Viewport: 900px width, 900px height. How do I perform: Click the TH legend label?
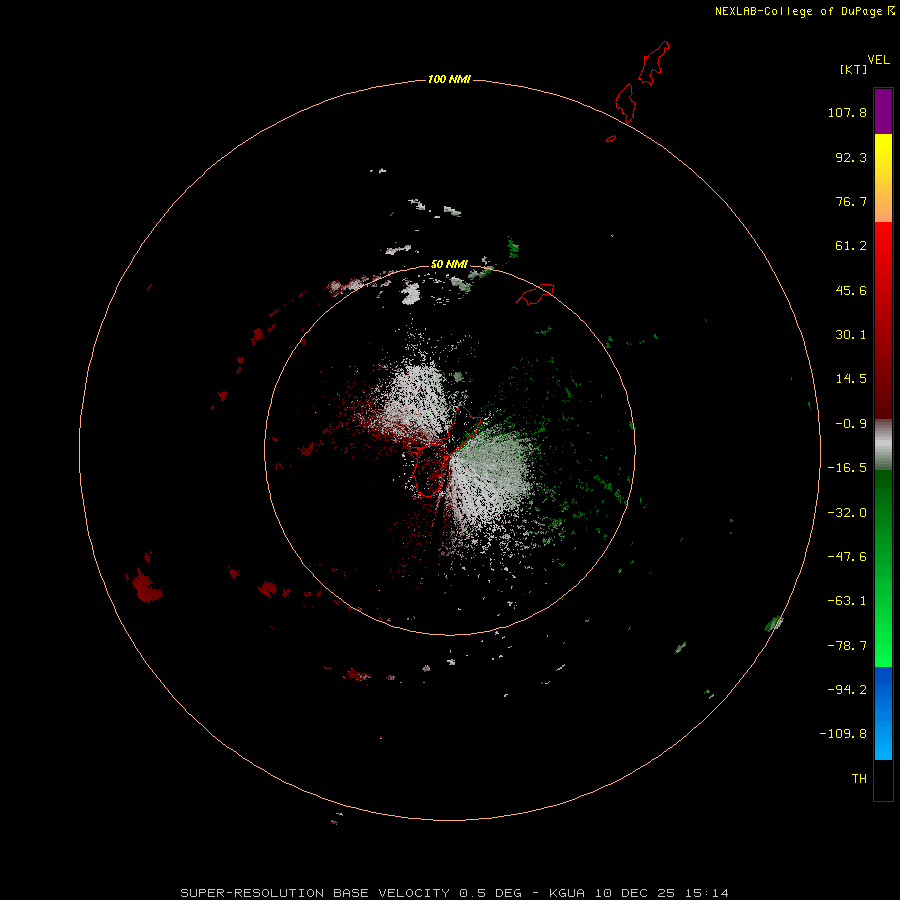pyautogui.click(x=859, y=779)
